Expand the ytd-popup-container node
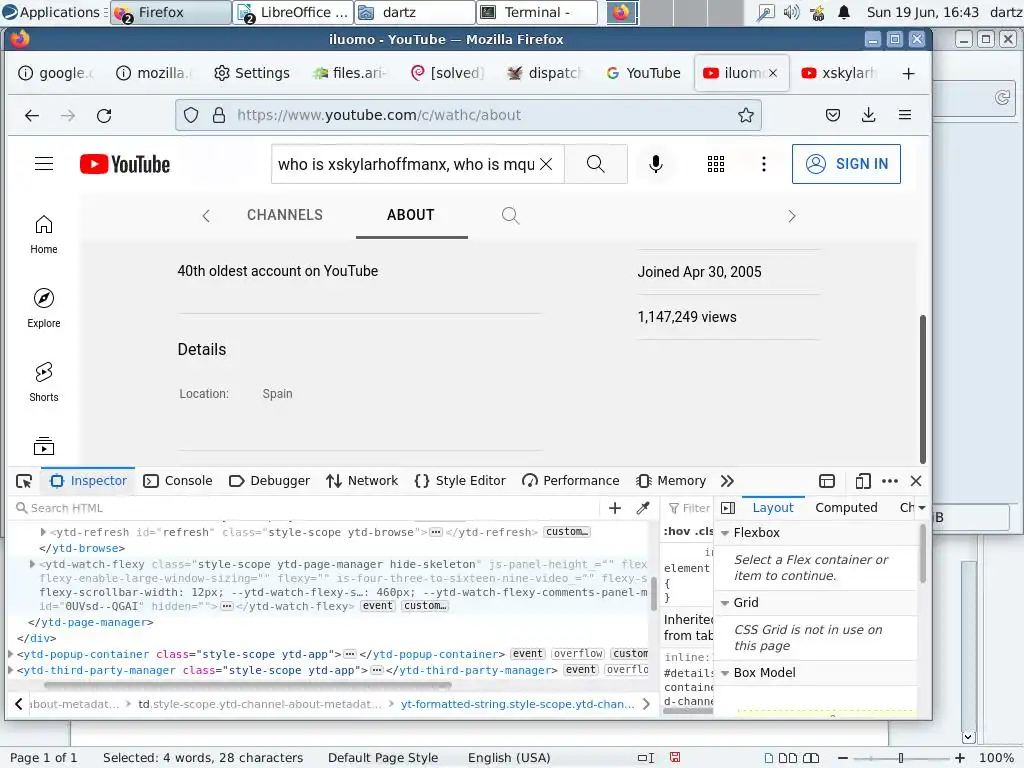This screenshot has height=768, width=1024. tap(10, 654)
